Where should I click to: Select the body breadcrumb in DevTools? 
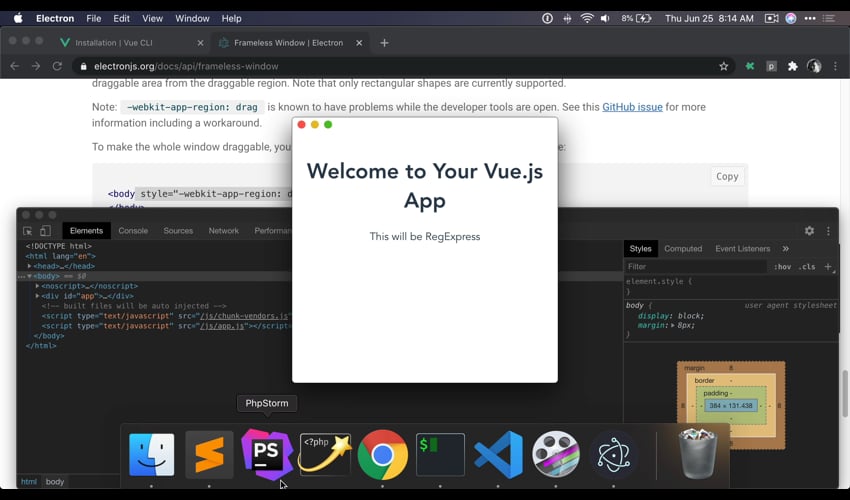[x=55, y=482]
